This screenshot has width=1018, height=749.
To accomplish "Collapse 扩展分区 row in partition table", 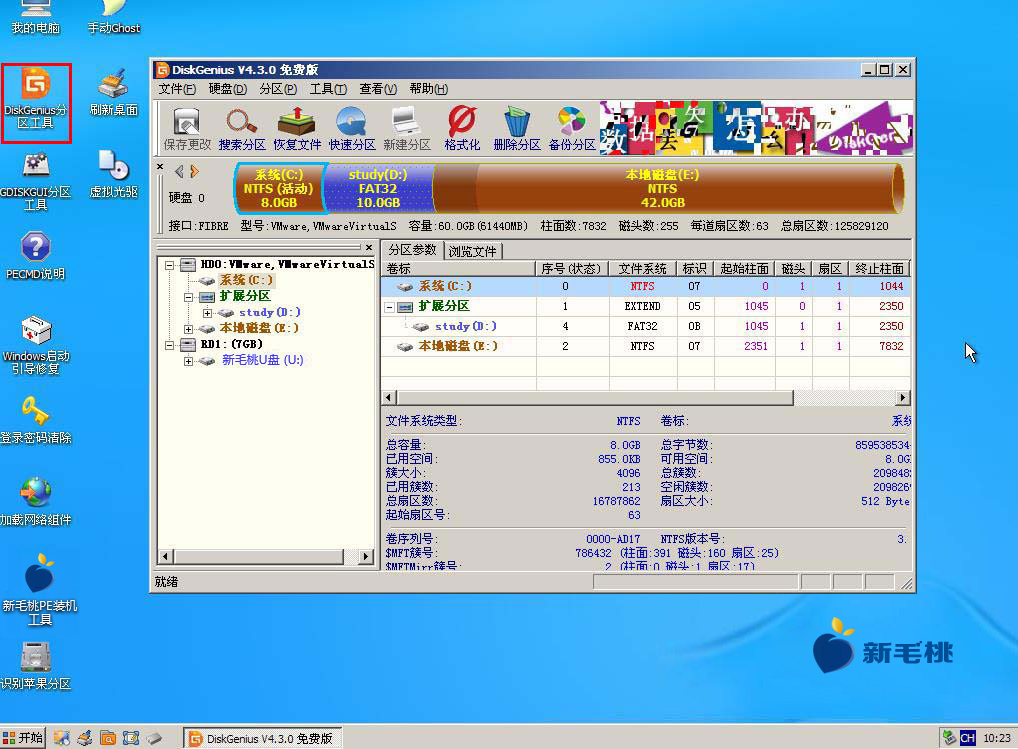I will 390,306.
